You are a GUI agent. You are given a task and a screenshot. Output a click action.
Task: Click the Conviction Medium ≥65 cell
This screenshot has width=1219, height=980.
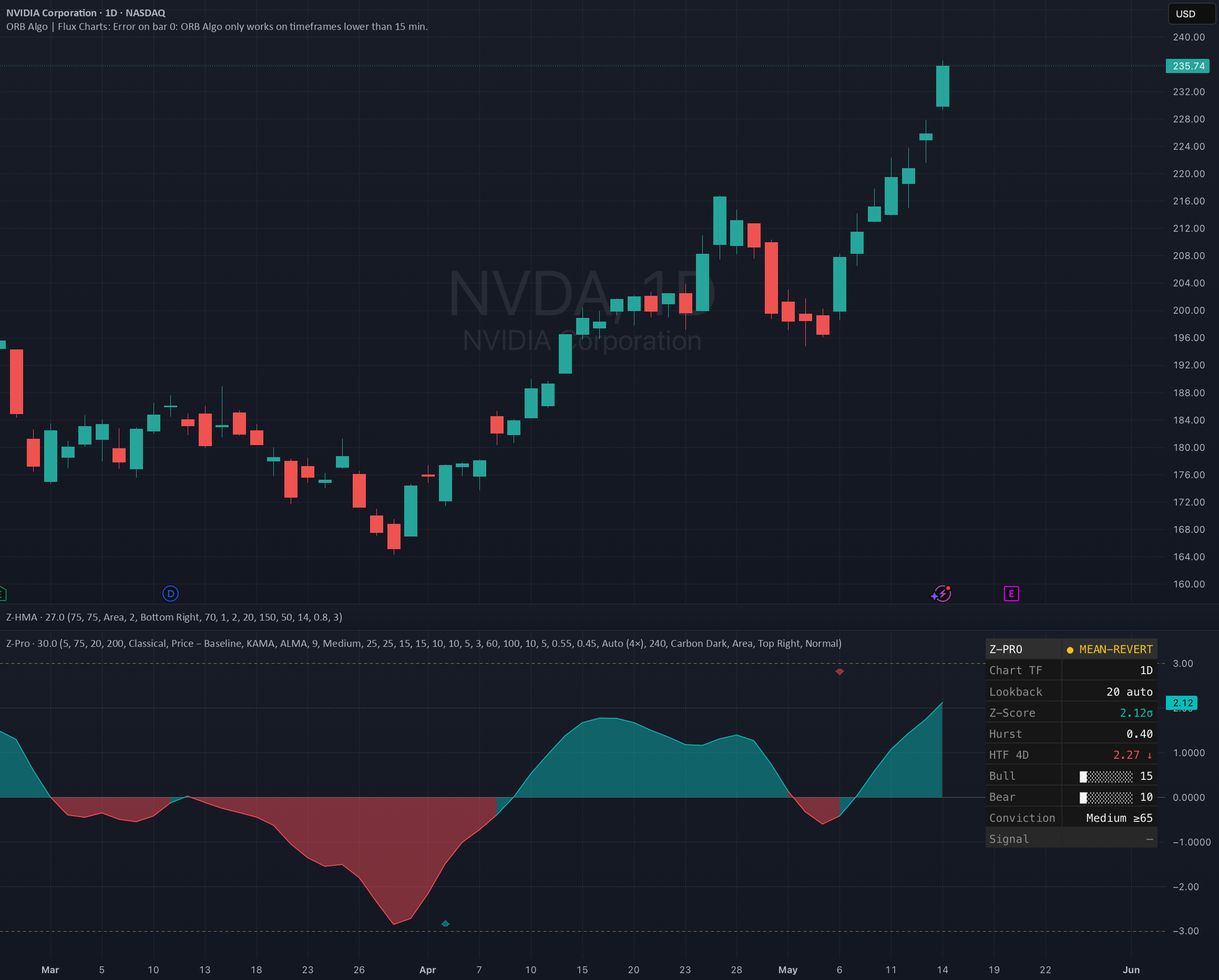point(1109,818)
